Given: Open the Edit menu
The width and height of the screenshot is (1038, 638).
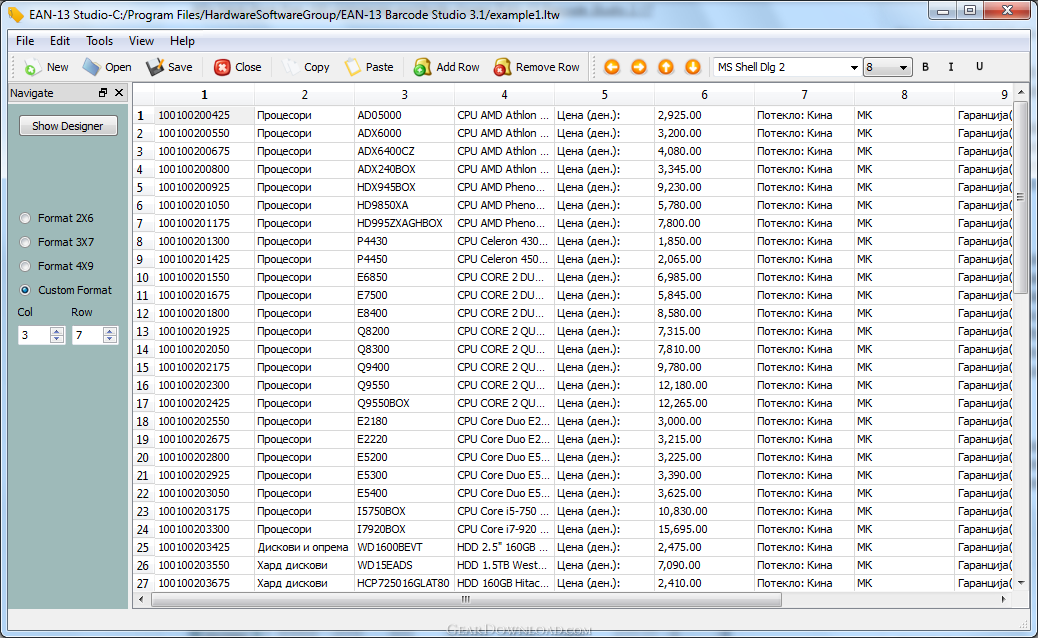Looking at the screenshot, I should click(x=60, y=41).
